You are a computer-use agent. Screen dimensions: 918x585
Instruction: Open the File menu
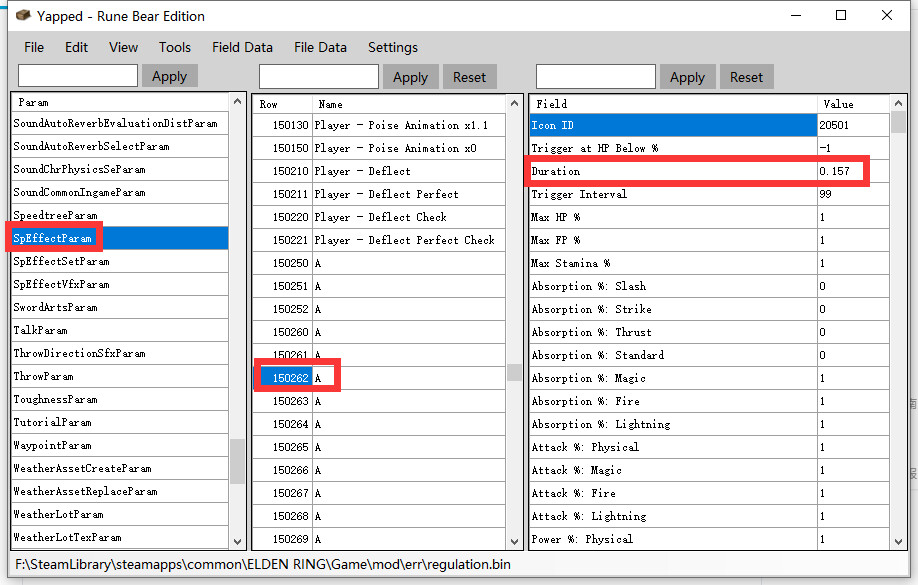coord(34,47)
